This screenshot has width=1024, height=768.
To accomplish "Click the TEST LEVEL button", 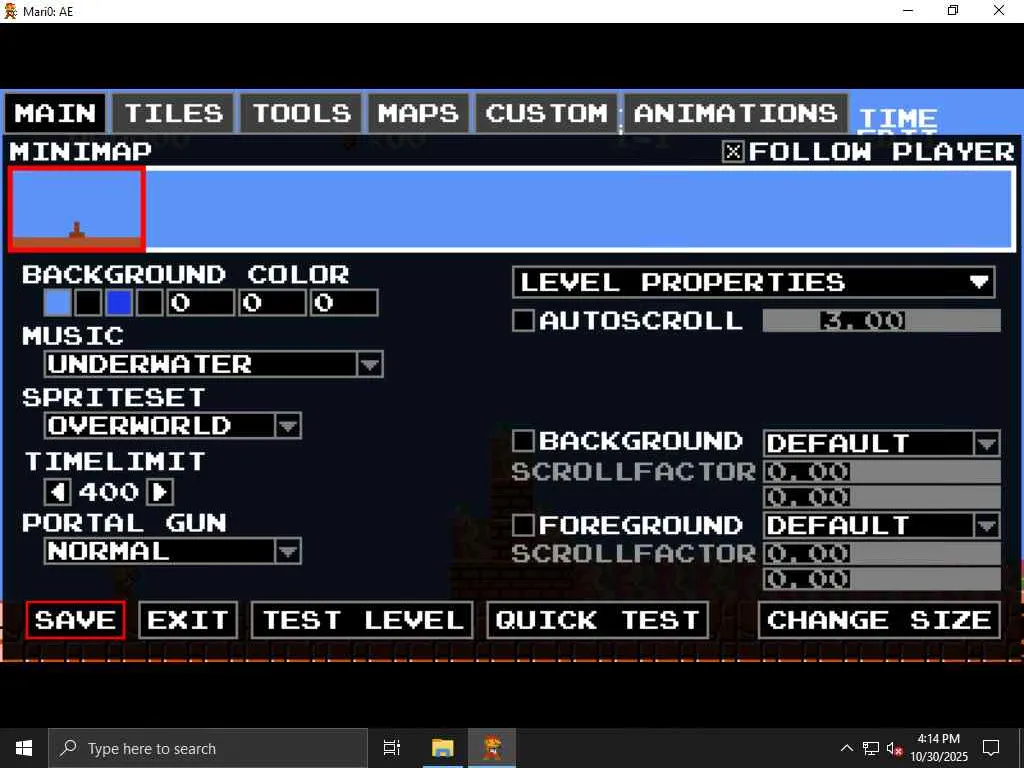I will [x=362, y=620].
